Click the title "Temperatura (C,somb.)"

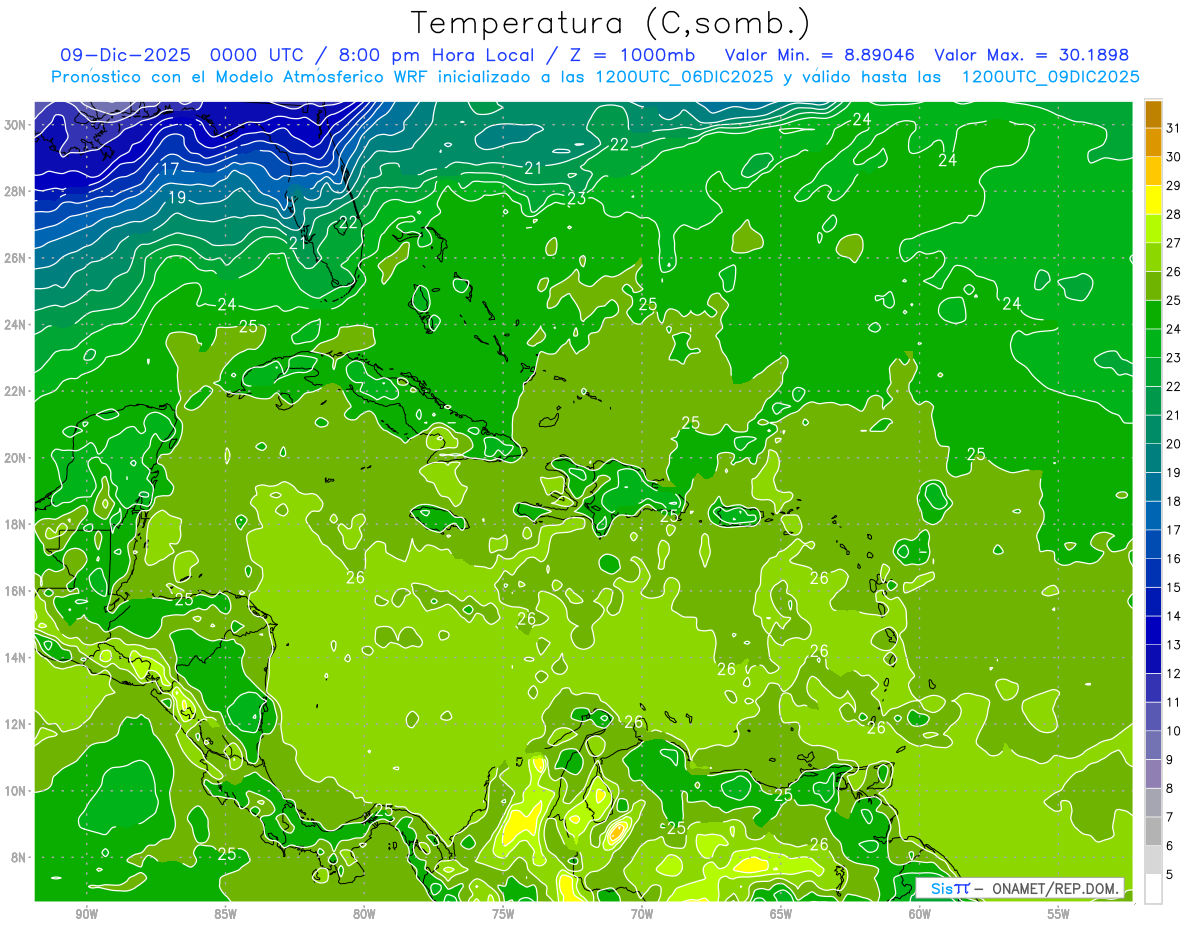point(610,23)
